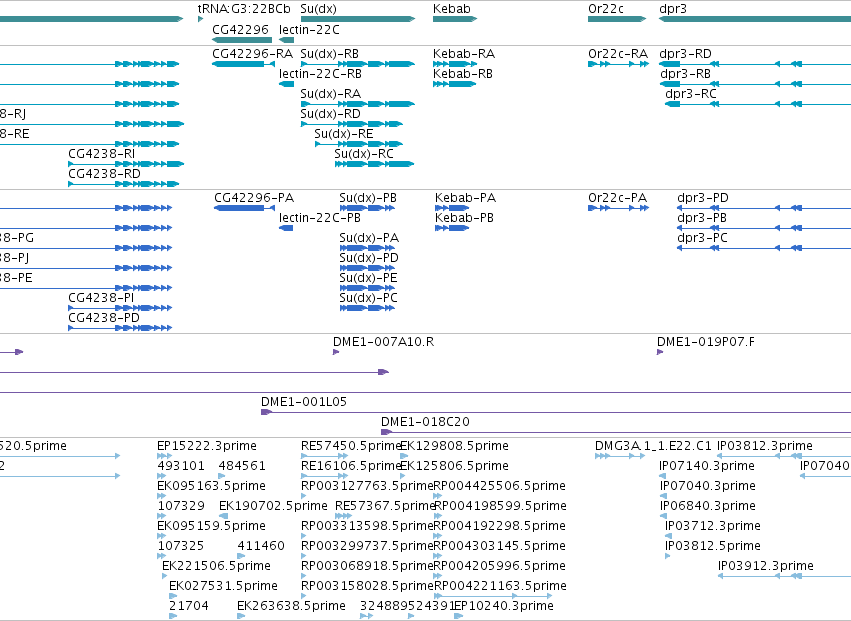Select EST EP10240.3prime

tap(459, 616)
